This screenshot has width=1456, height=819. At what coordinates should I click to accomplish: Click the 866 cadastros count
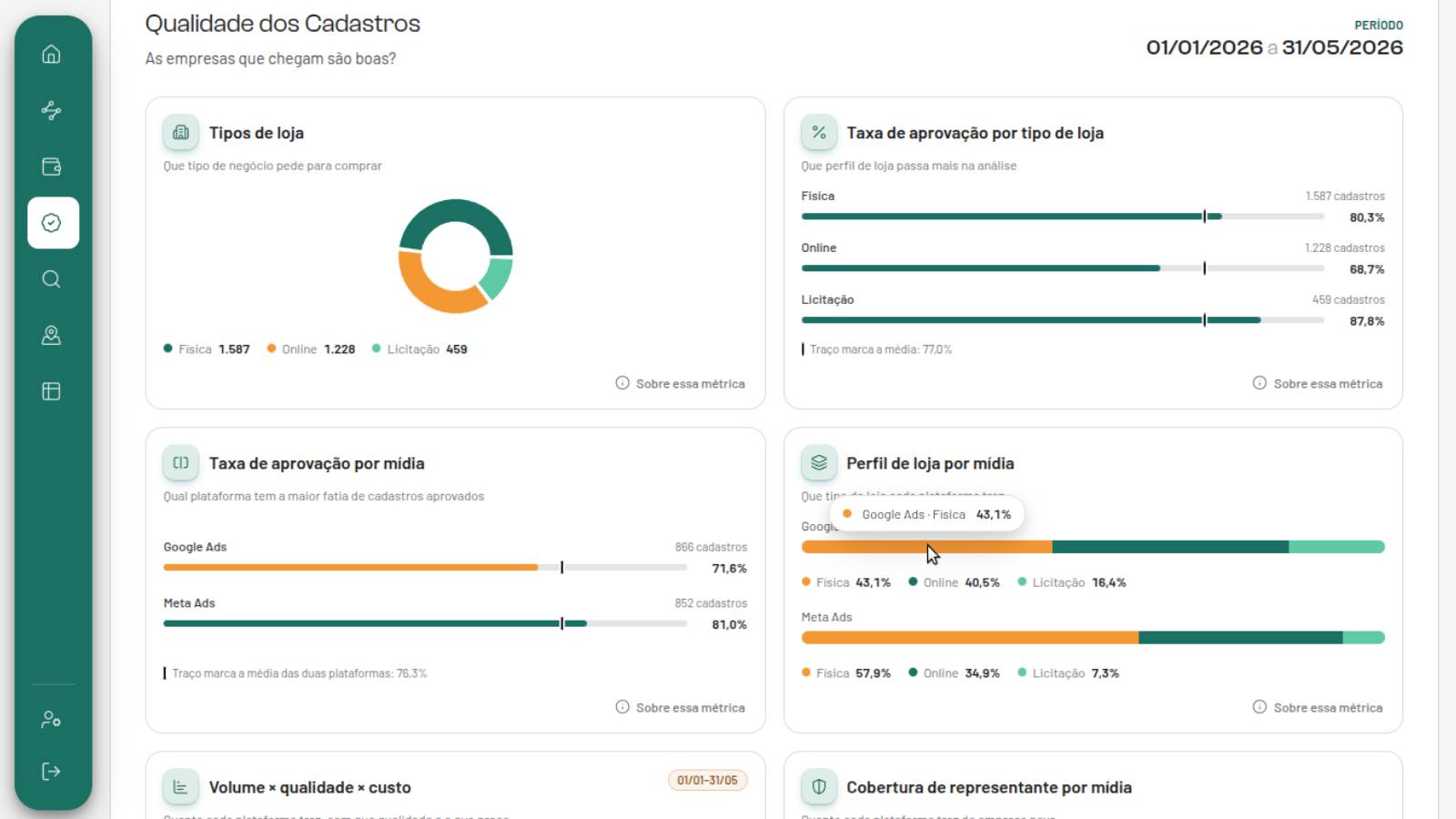pyautogui.click(x=711, y=548)
